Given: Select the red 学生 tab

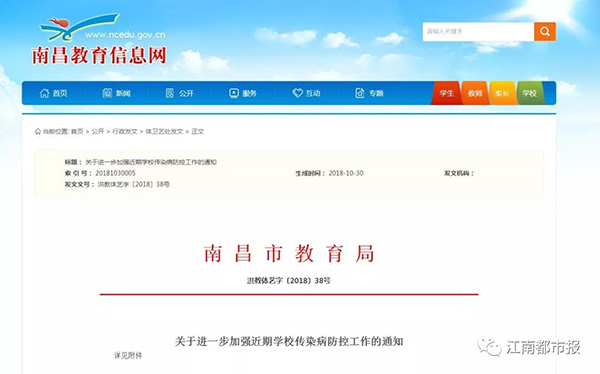Looking at the screenshot, I should (446, 93).
